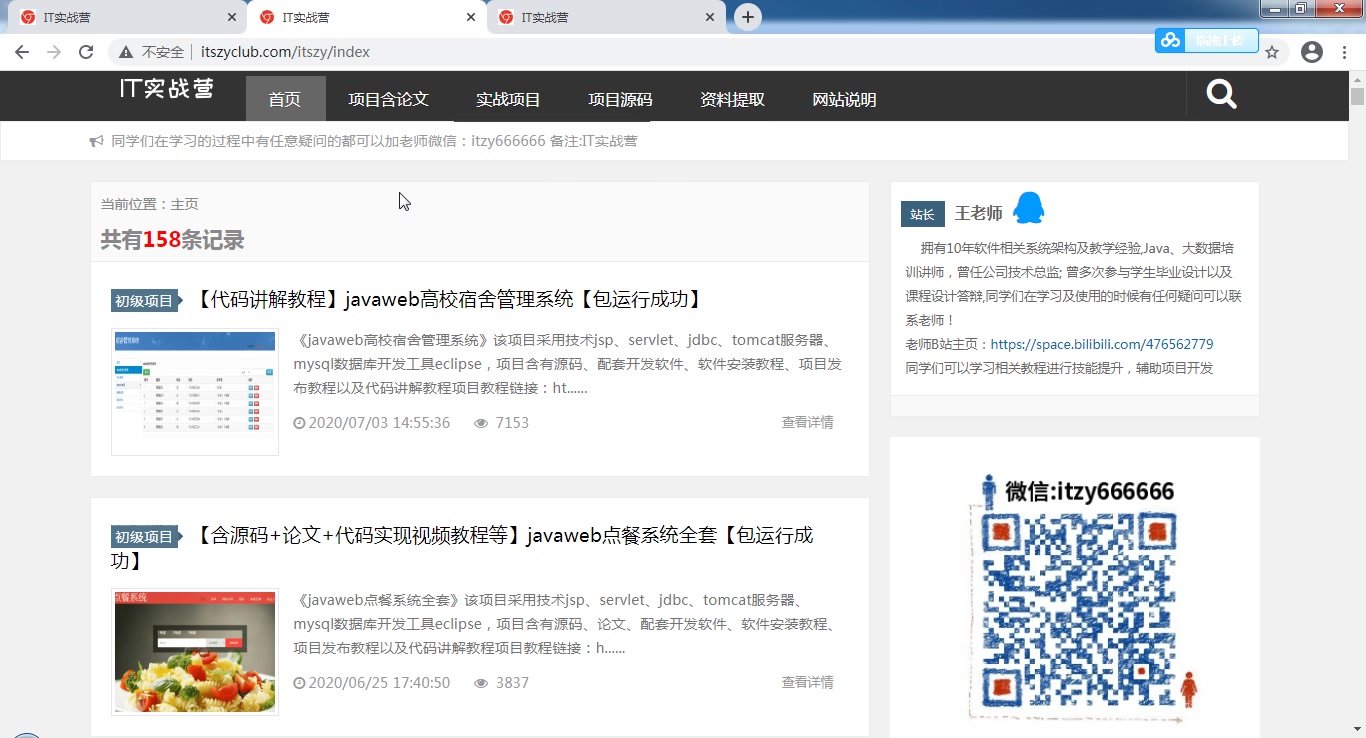Click the browser forward arrow
Screen dimensions: 1366x738
pos(54,52)
